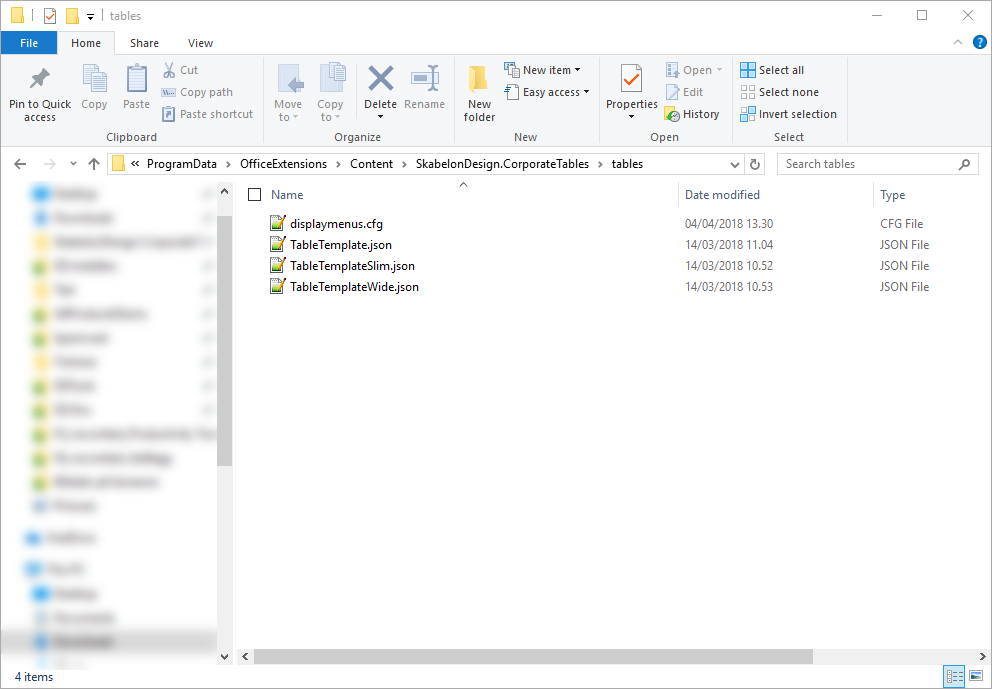Select the displaymenus.cfg file
992x689 pixels.
[336, 224]
